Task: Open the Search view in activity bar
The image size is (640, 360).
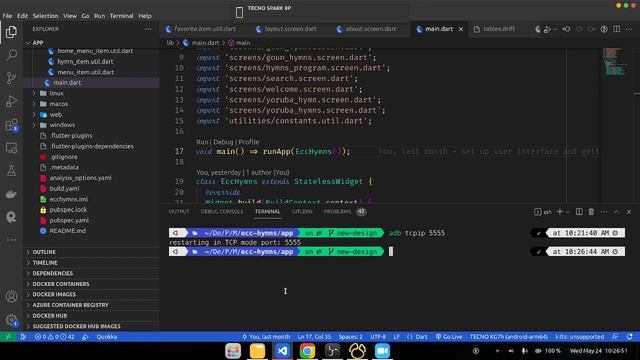Action: point(11,55)
